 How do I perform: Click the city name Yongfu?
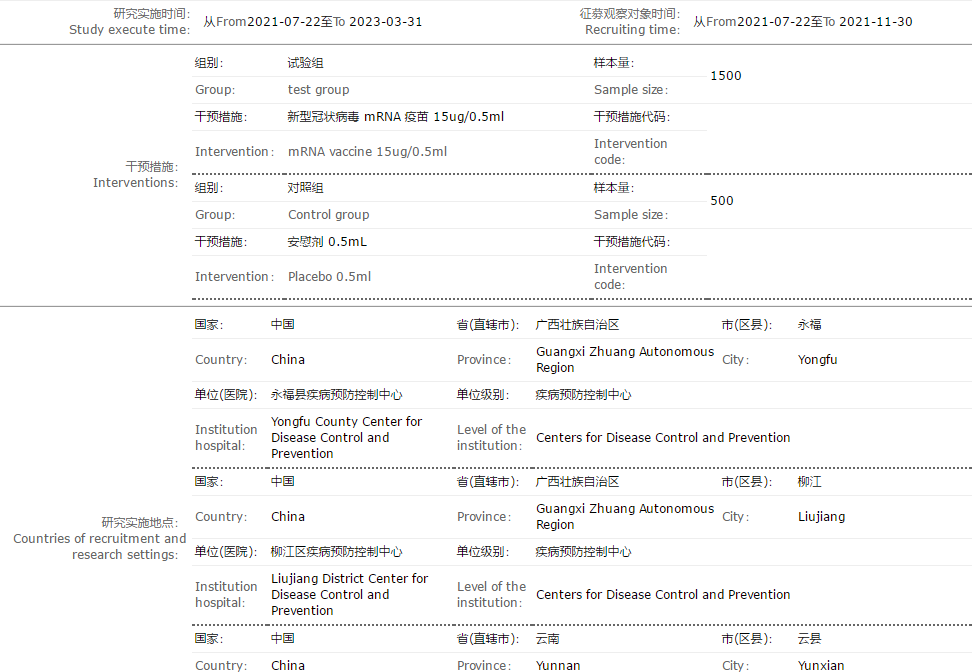817,360
